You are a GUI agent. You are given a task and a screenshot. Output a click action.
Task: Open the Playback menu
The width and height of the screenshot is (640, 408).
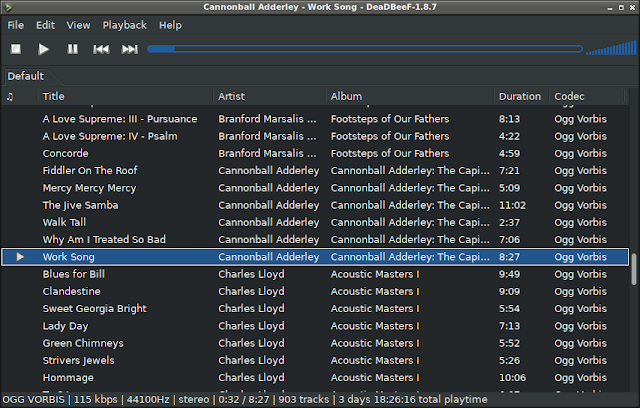click(x=124, y=25)
